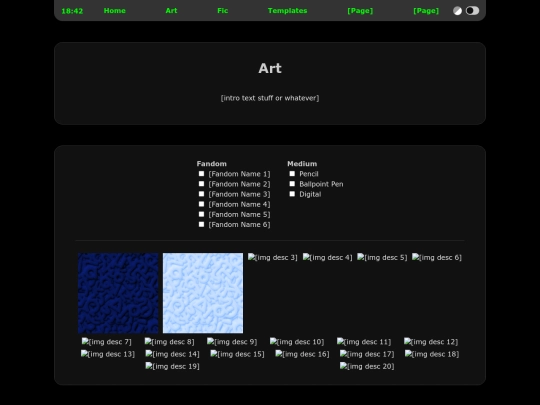Open the [img desc 11] broken image

[x=364, y=342]
